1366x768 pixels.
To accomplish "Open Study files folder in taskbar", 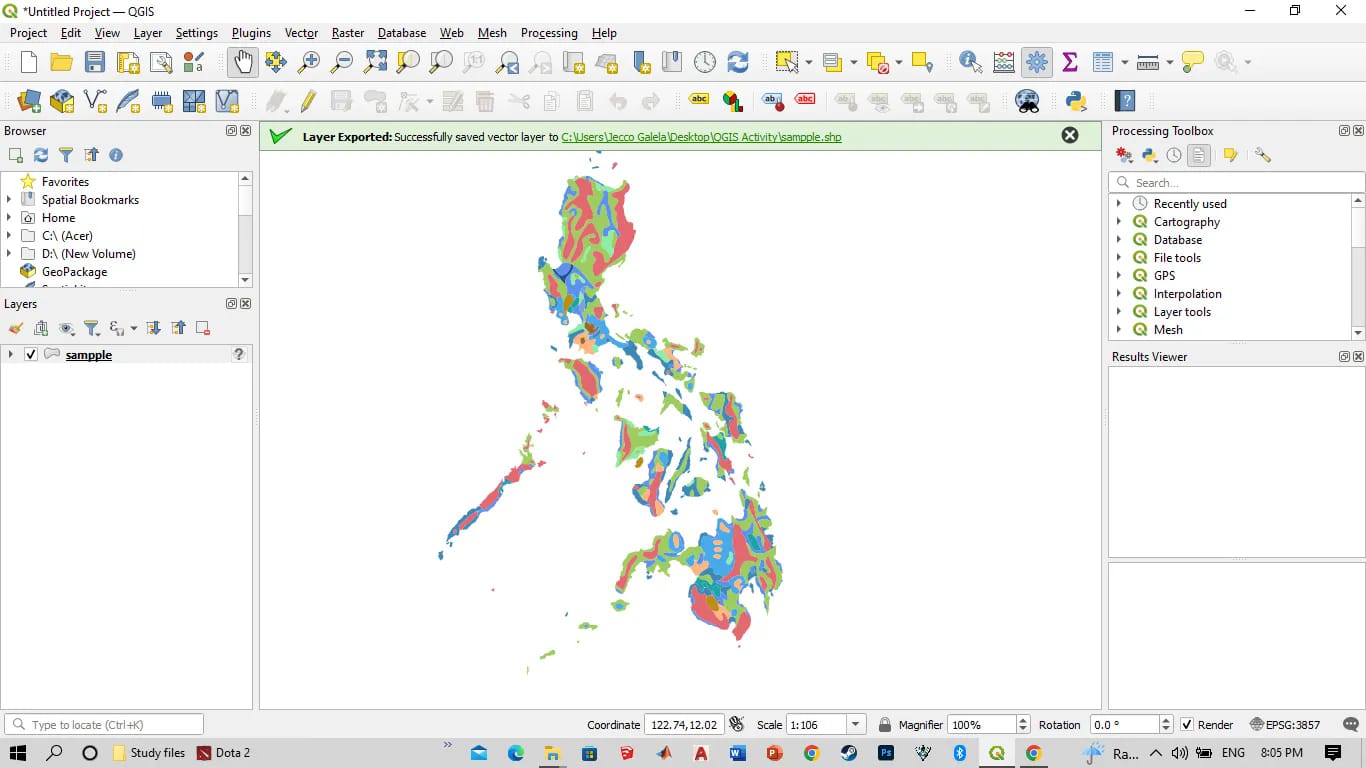I will [148, 753].
